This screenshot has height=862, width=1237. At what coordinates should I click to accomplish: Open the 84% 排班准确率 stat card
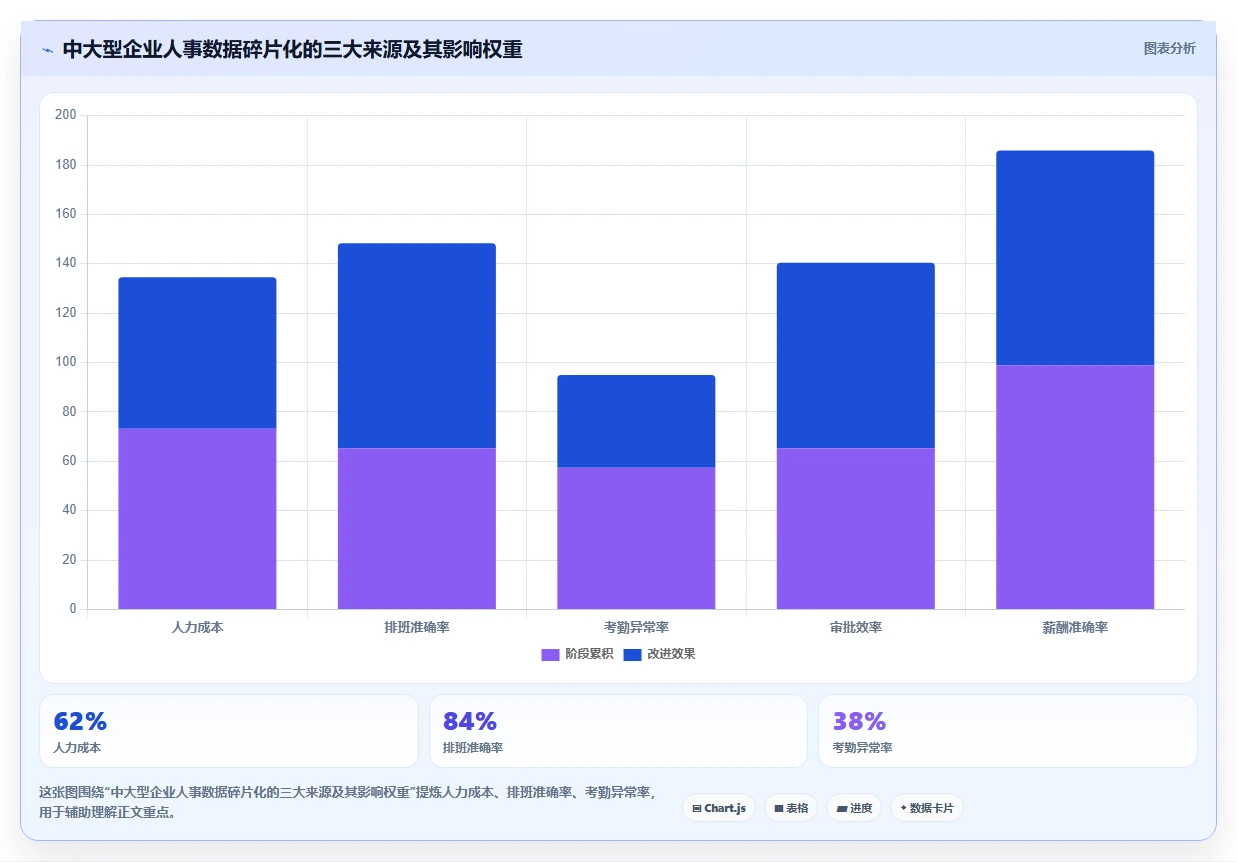(x=618, y=731)
